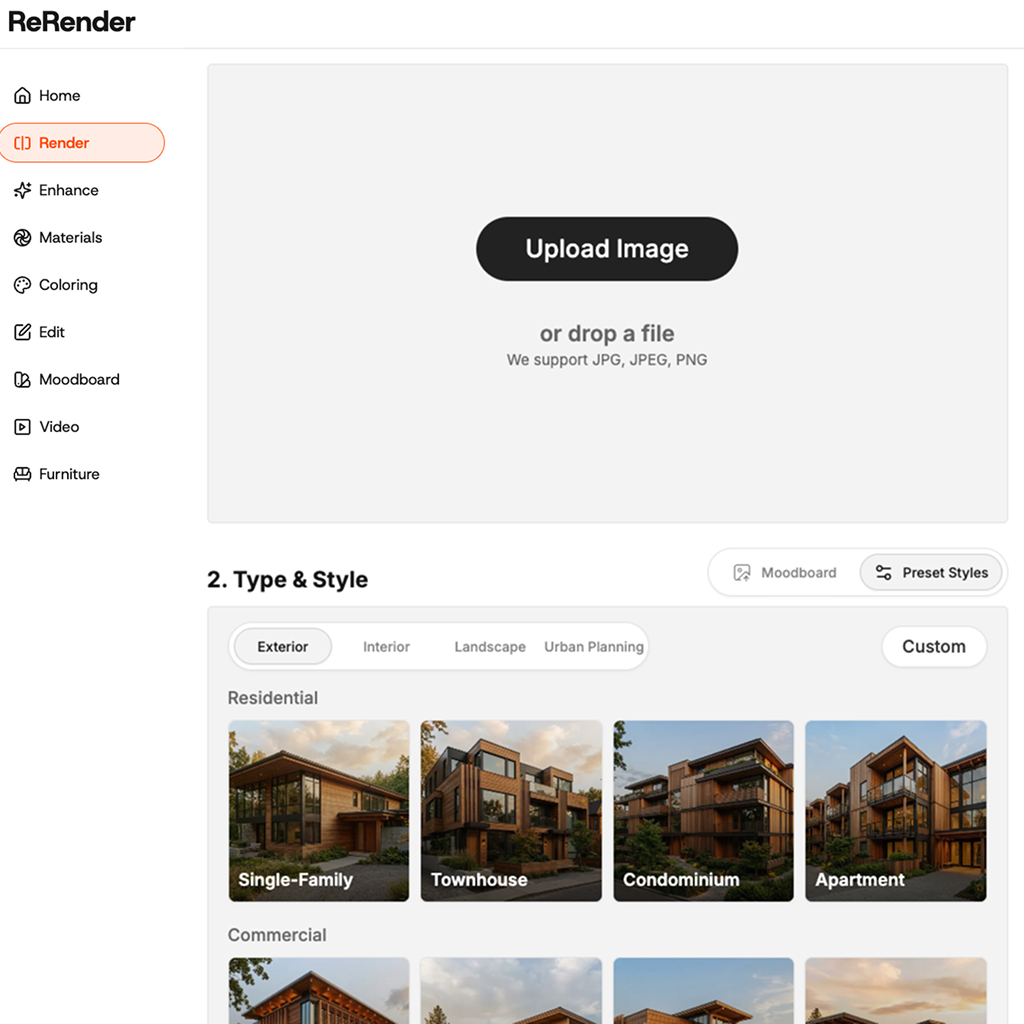Open the Video label in sidebar
Viewport: 1024px width, 1024px height.
coord(59,427)
